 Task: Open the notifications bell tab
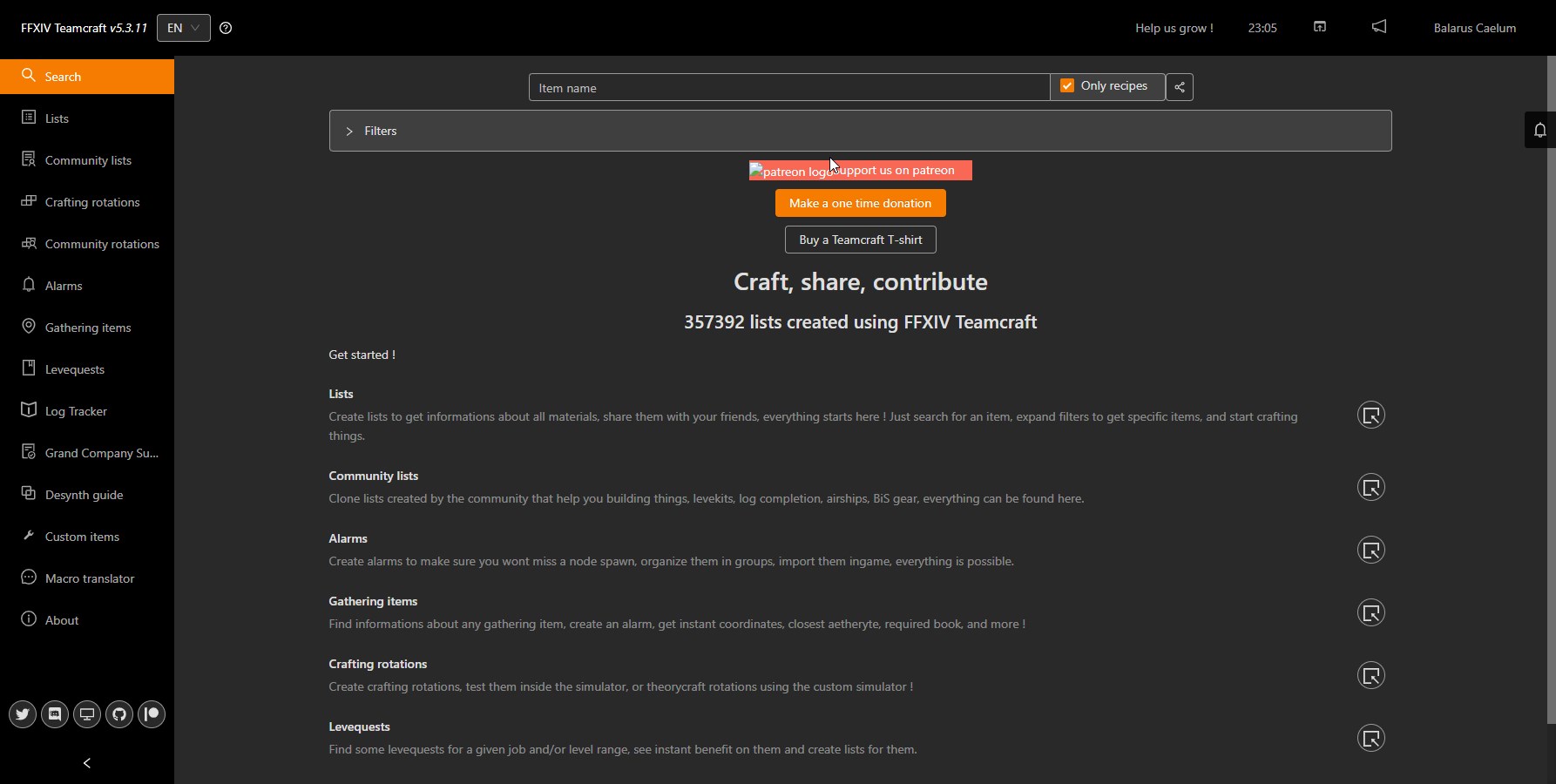click(x=1539, y=131)
